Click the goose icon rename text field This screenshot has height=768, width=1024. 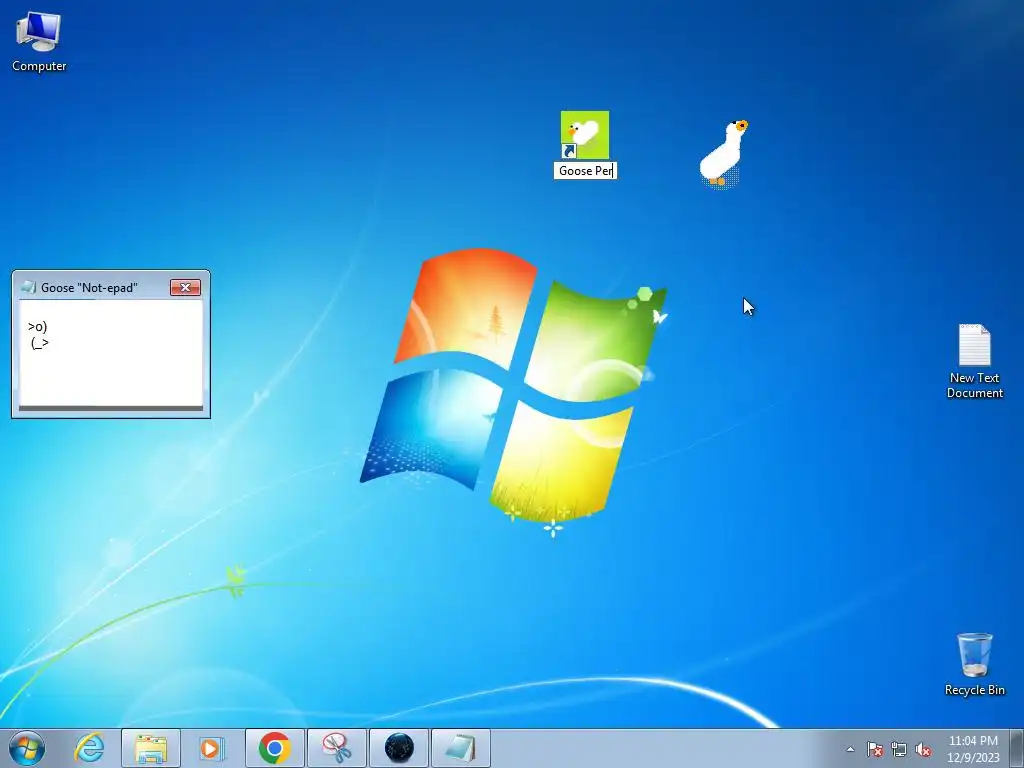coord(585,170)
